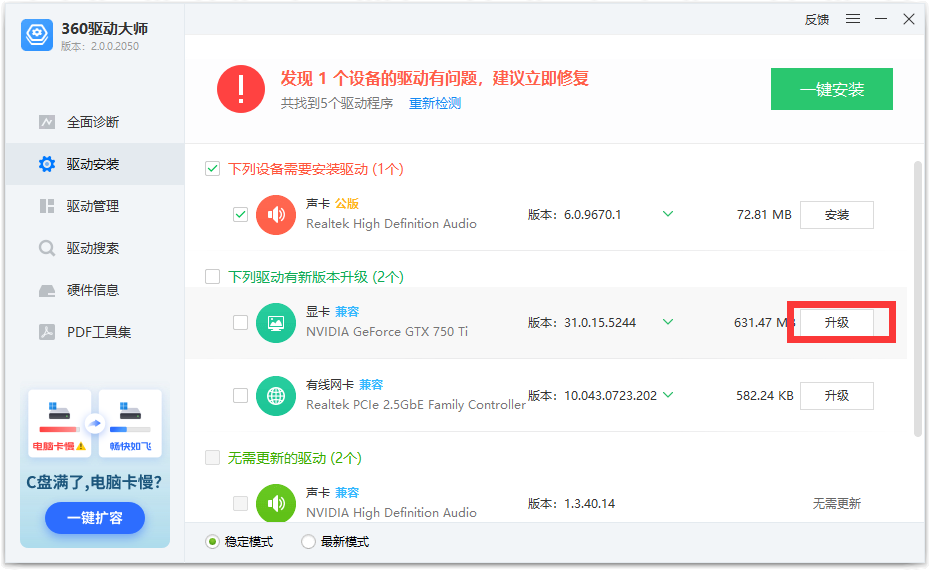Screen dimensions: 930x570
Task: Click the 公版 tag on 声卡
Action: 347,203
